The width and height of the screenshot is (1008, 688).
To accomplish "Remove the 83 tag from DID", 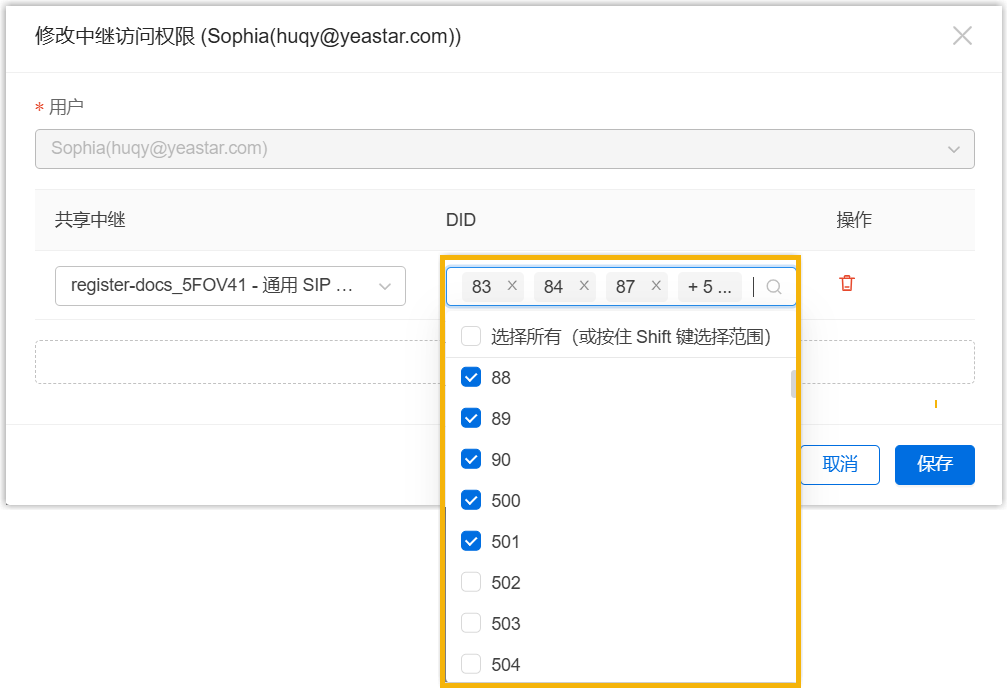I will [x=512, y=286].
